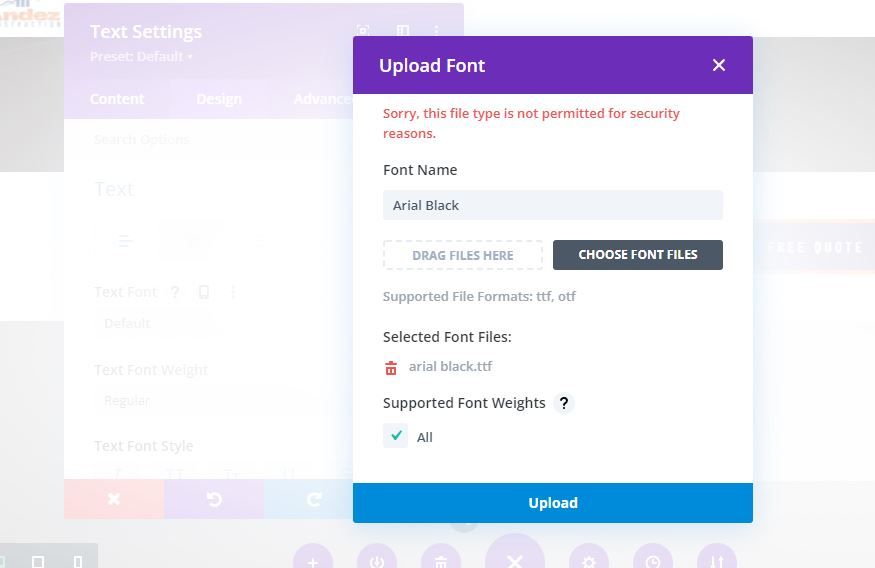Click the Text Font help question icon

[x=175, y=292]
